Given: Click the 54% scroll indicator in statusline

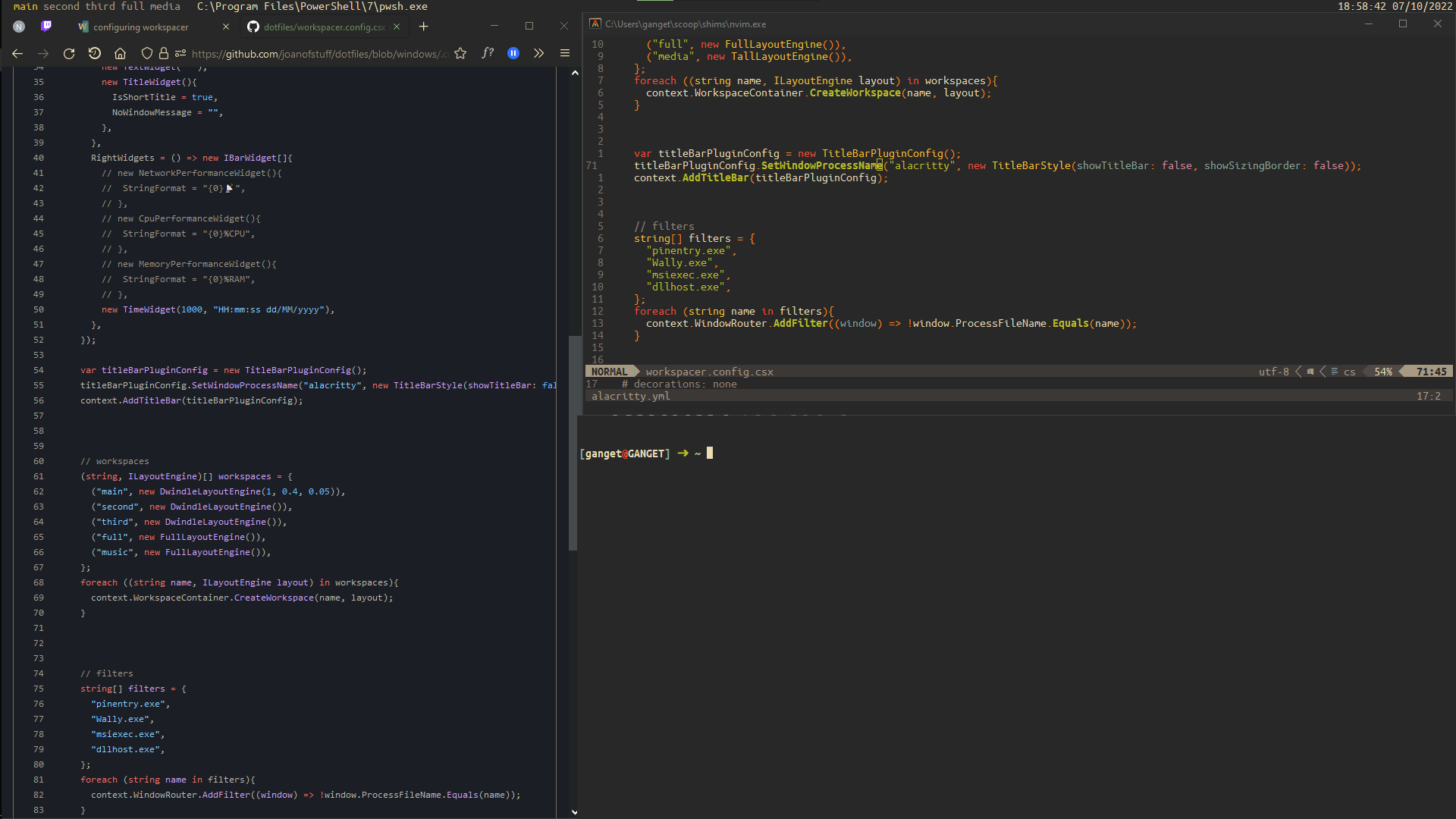Looking at the screenshot, I should point(1382,372).
